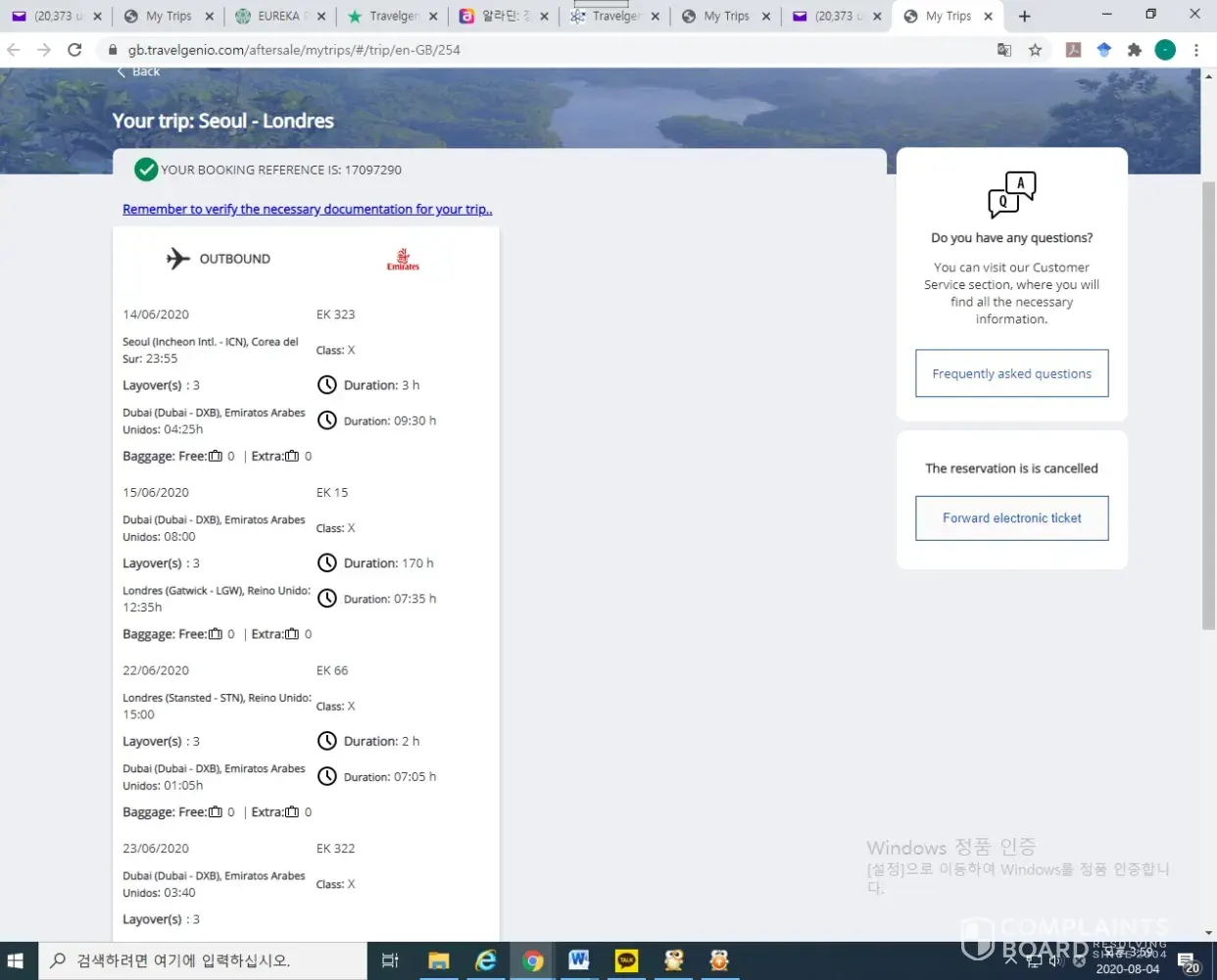This screenshot has width=1217, height=980.
Task: Click the Frequently asked questions button
Action: coord(1011,373)
